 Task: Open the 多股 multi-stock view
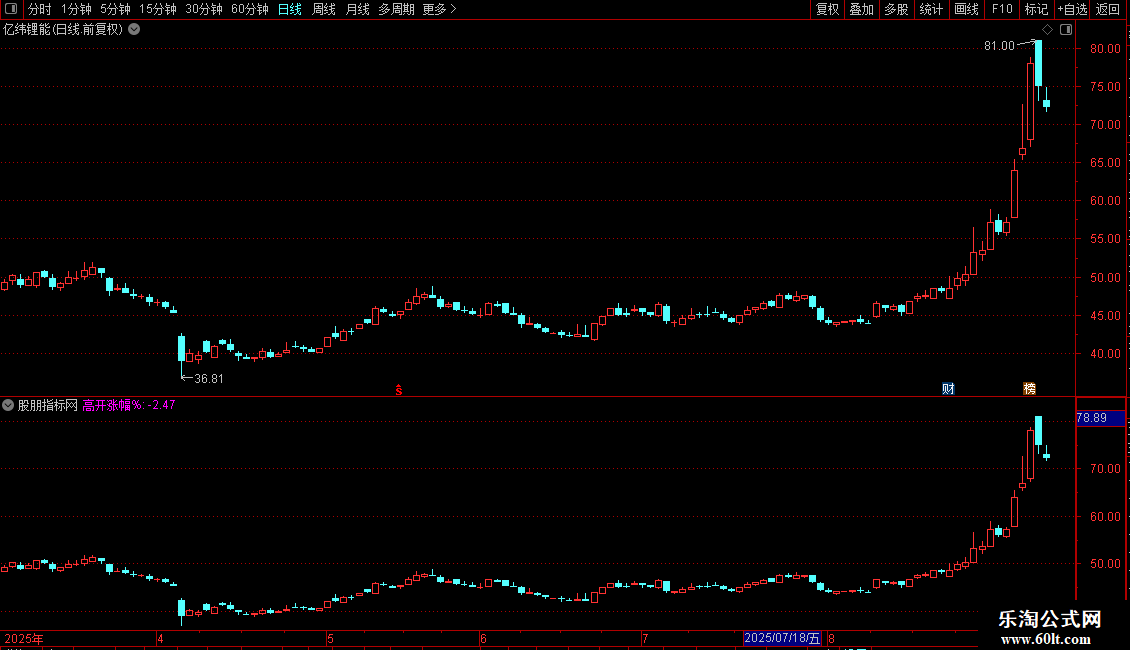pos(897,9)
